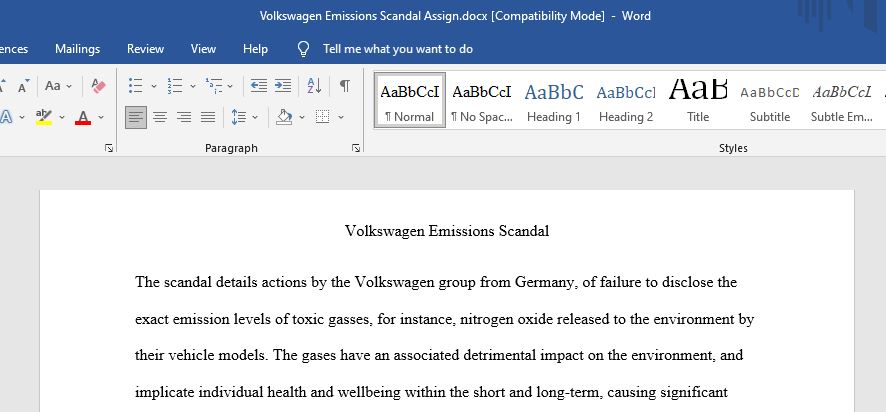Apply the Title style
Viewport: 886px width, 412px height.
[698, 100]
